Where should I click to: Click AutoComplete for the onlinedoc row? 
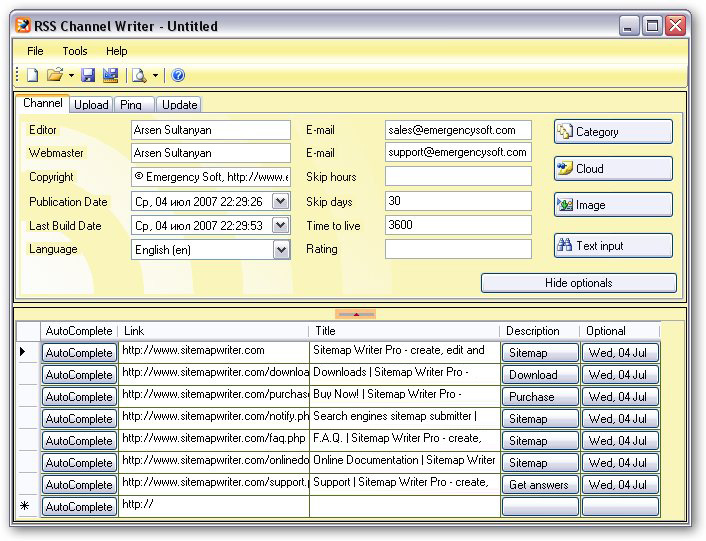[x=79, y=463]
